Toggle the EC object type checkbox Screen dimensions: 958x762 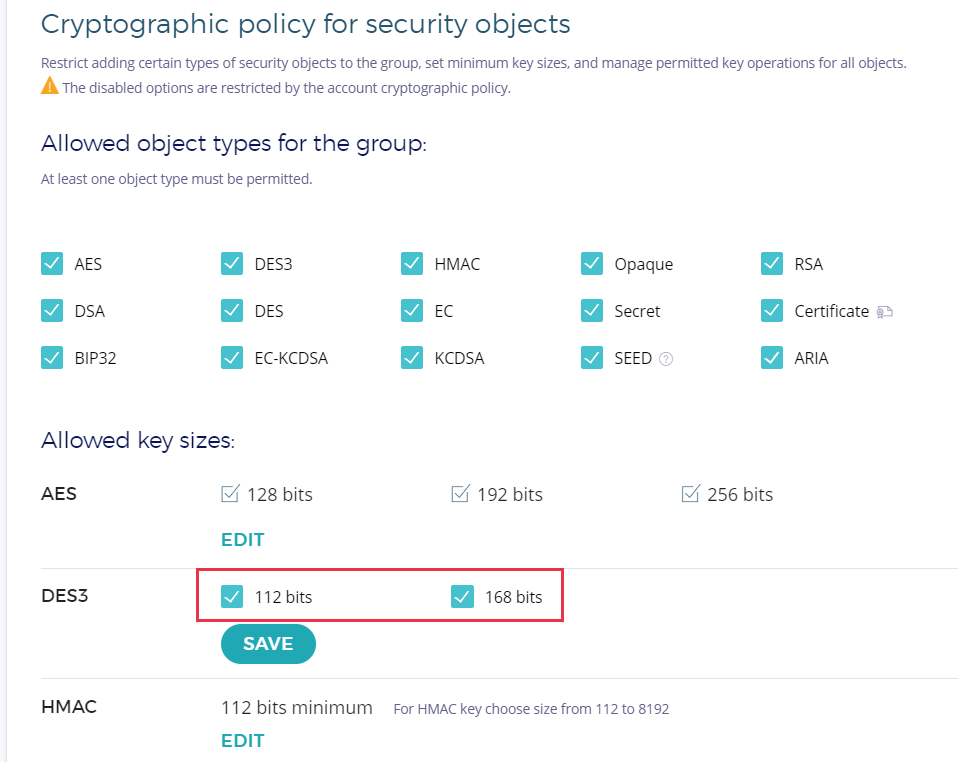(x=412, y=311)
